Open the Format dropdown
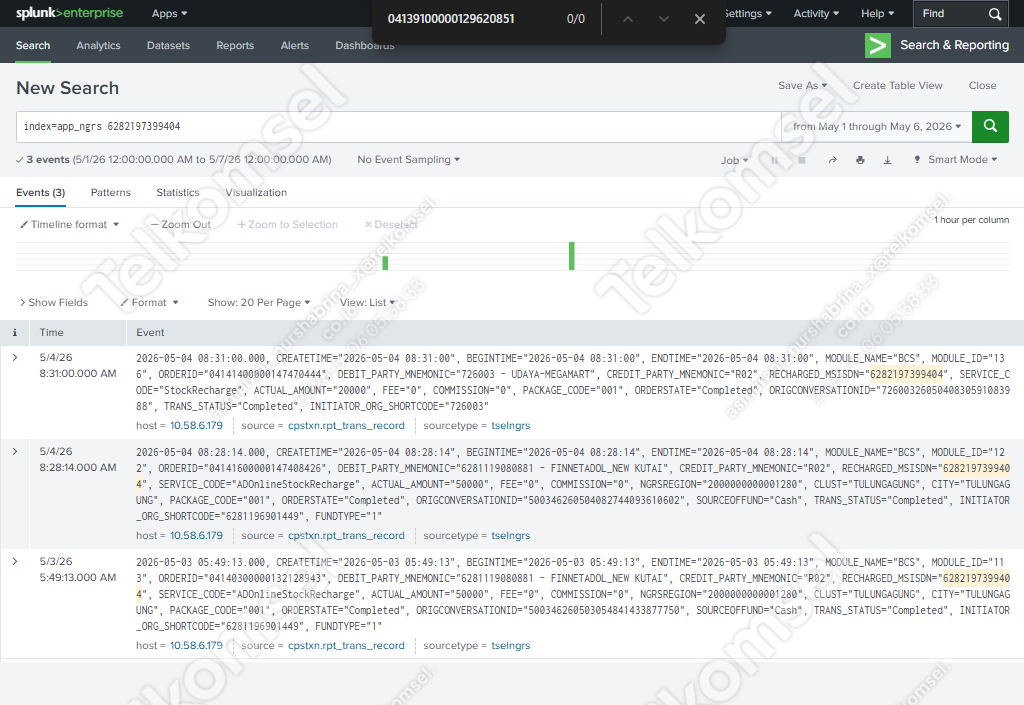Screen dimensions: 1024x705 [x=149, y=303]
